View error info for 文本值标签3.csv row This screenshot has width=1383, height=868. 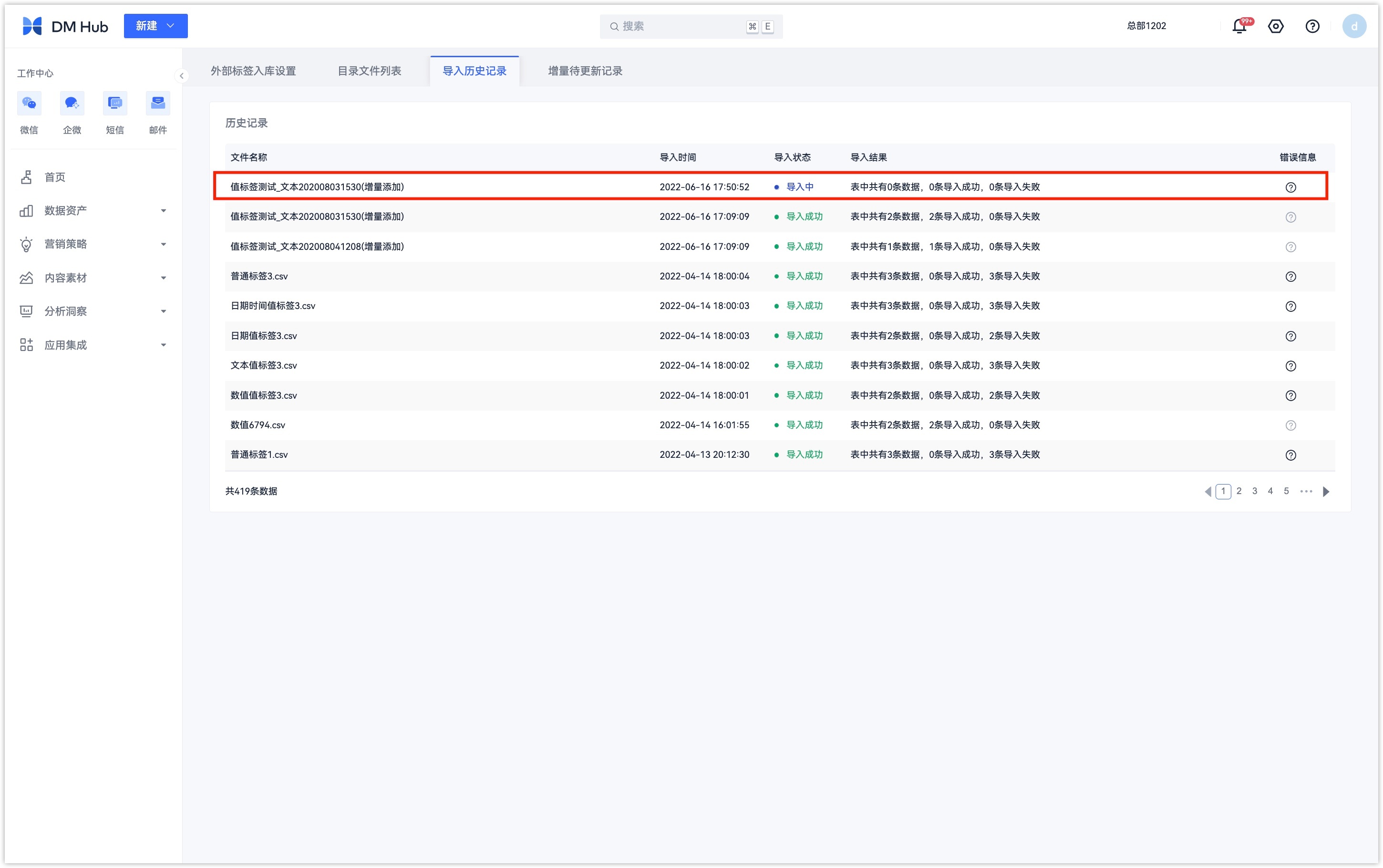coord(1290,366)
